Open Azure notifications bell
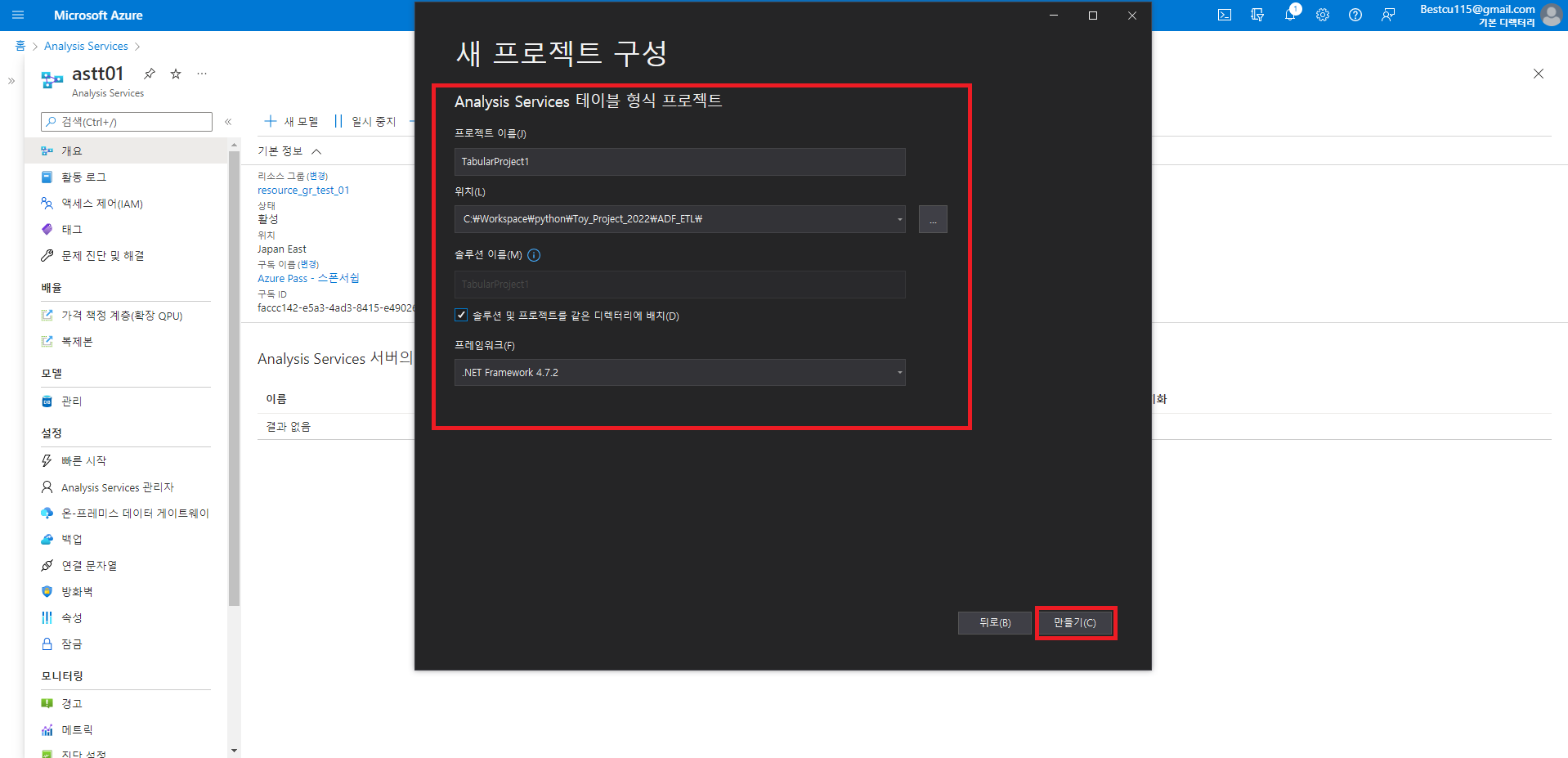Screen dimensions: 1568x758 tap(1290, 15)
